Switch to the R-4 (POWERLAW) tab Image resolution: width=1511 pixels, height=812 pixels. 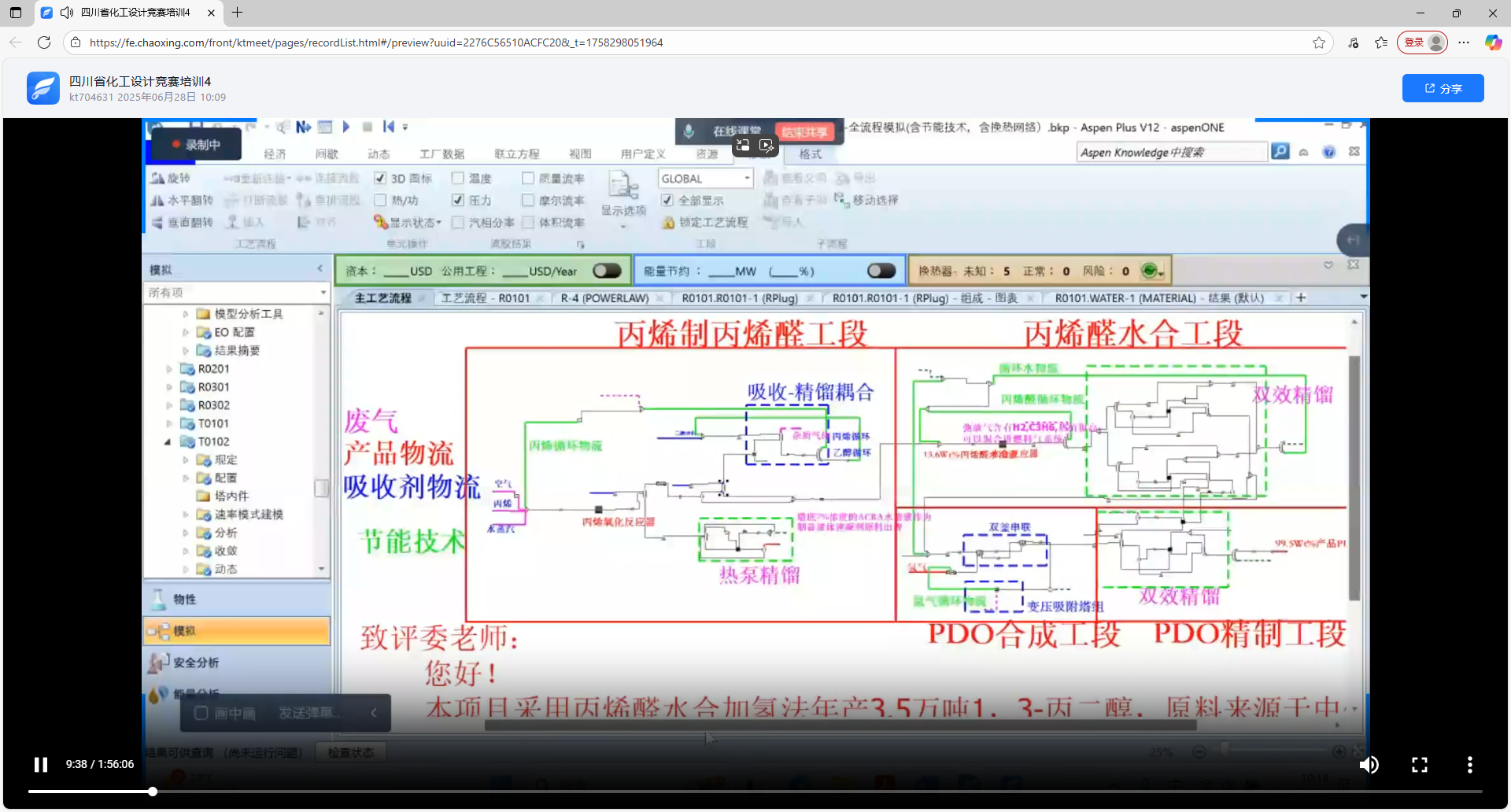tap(604, 298)
